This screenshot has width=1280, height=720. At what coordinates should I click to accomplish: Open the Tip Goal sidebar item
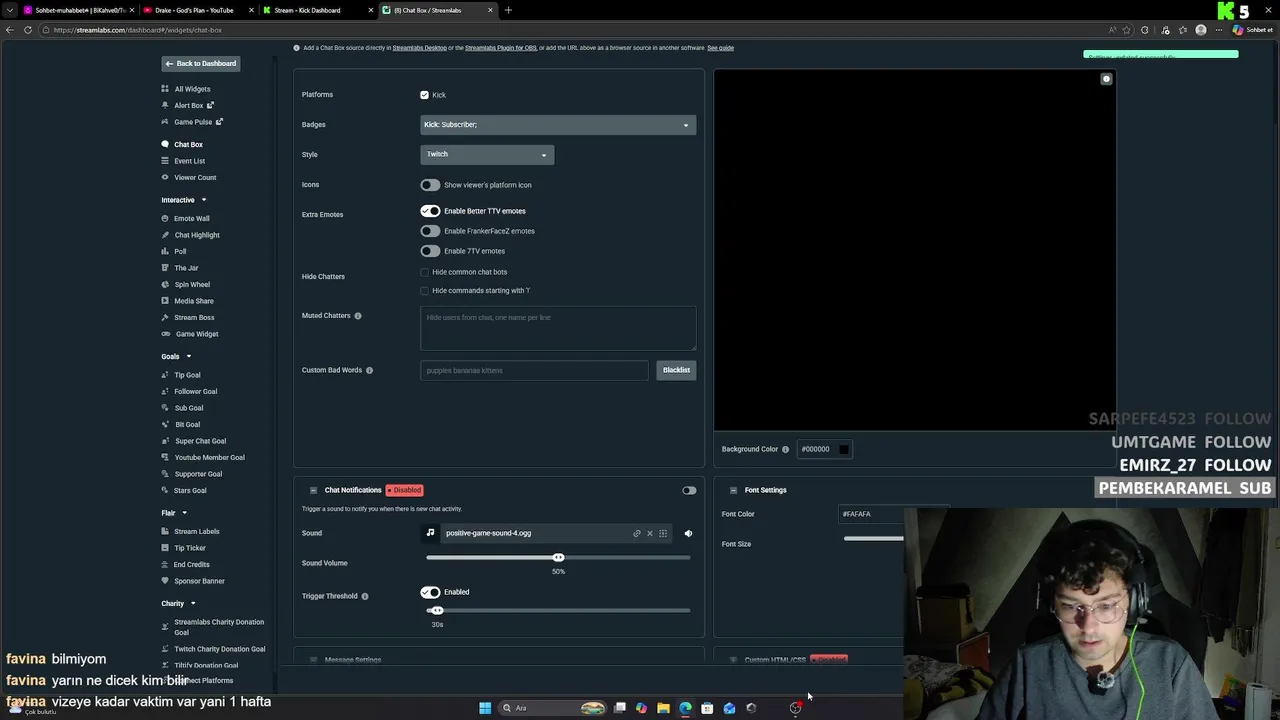coord(187,375)
